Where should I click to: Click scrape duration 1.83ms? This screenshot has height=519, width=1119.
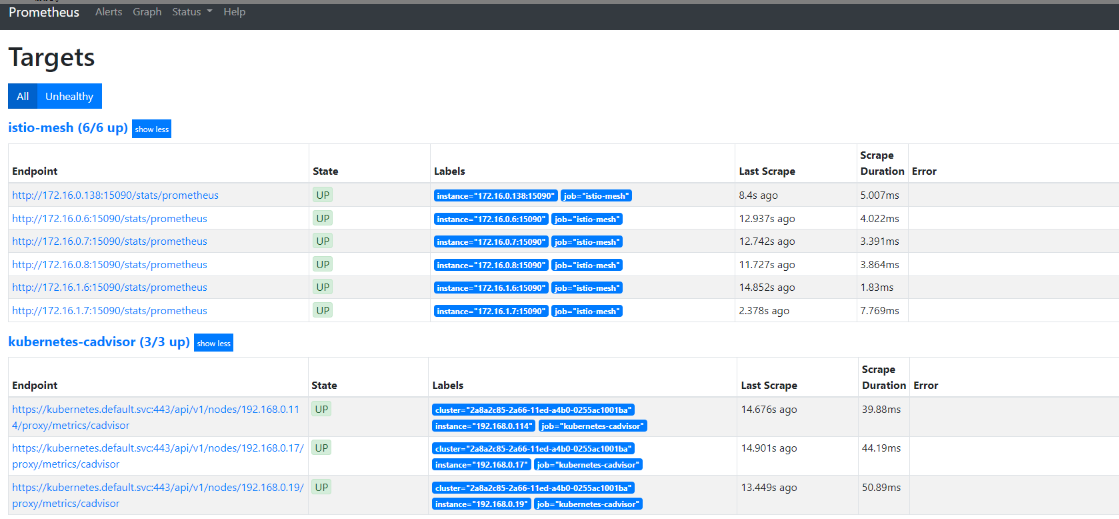[x=877, y=287]
